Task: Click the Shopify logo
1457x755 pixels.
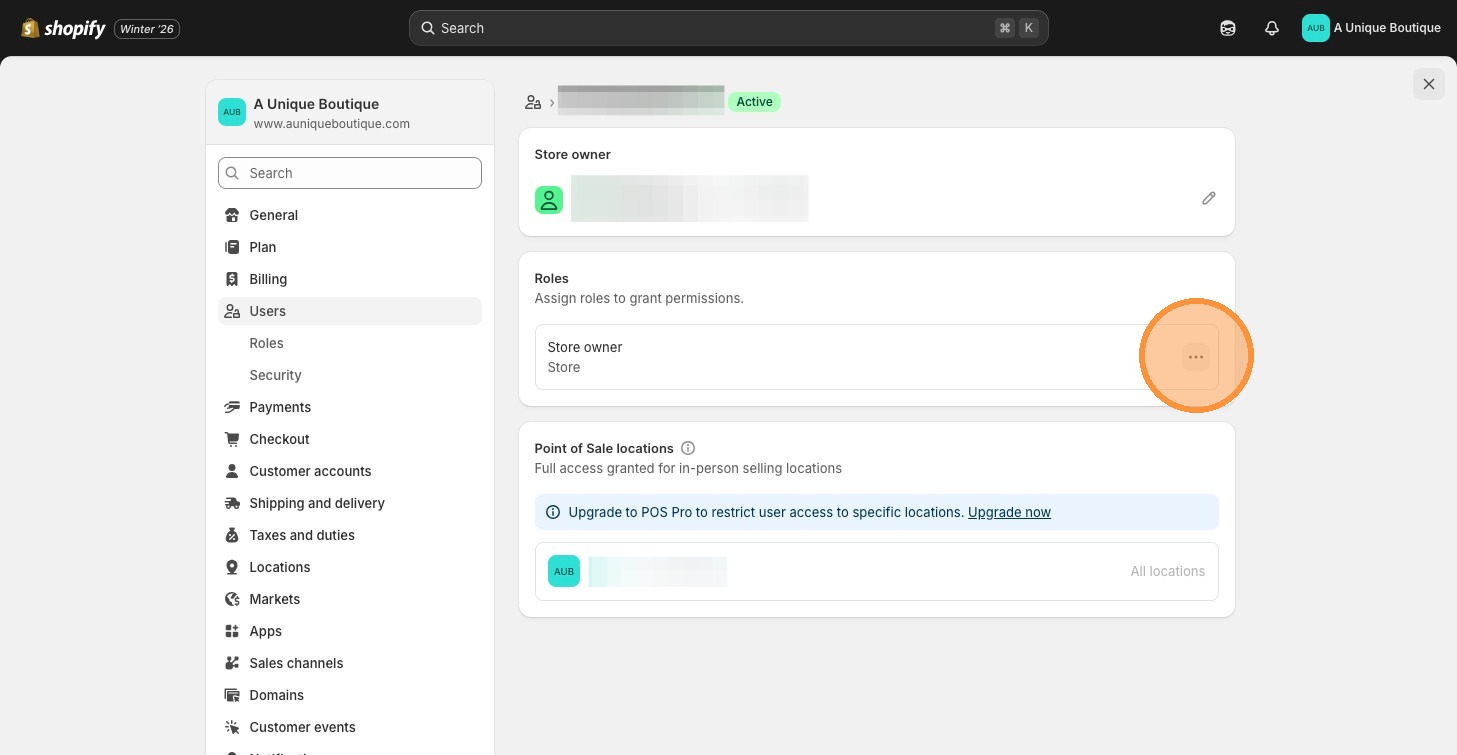Action: point(63,28)
